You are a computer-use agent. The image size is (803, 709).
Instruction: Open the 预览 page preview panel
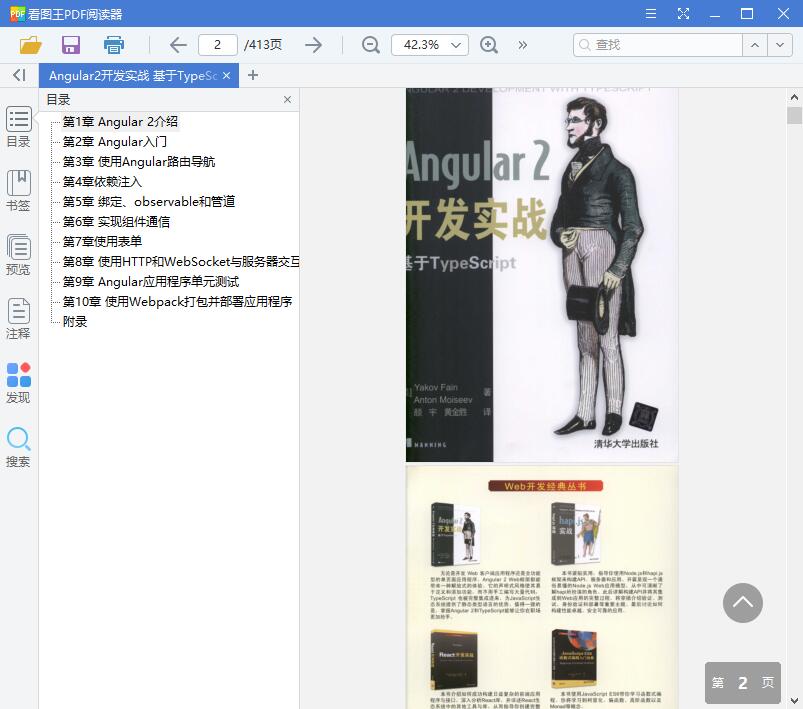18,255
